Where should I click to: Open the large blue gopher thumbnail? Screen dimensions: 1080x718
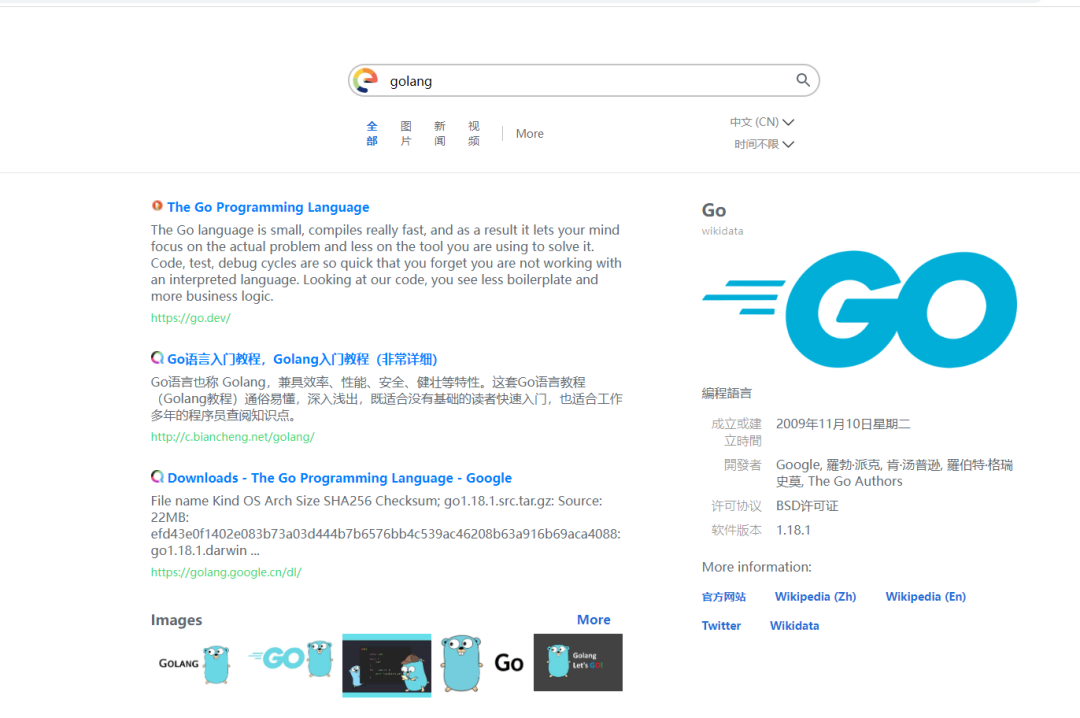[x=461, y=664]
